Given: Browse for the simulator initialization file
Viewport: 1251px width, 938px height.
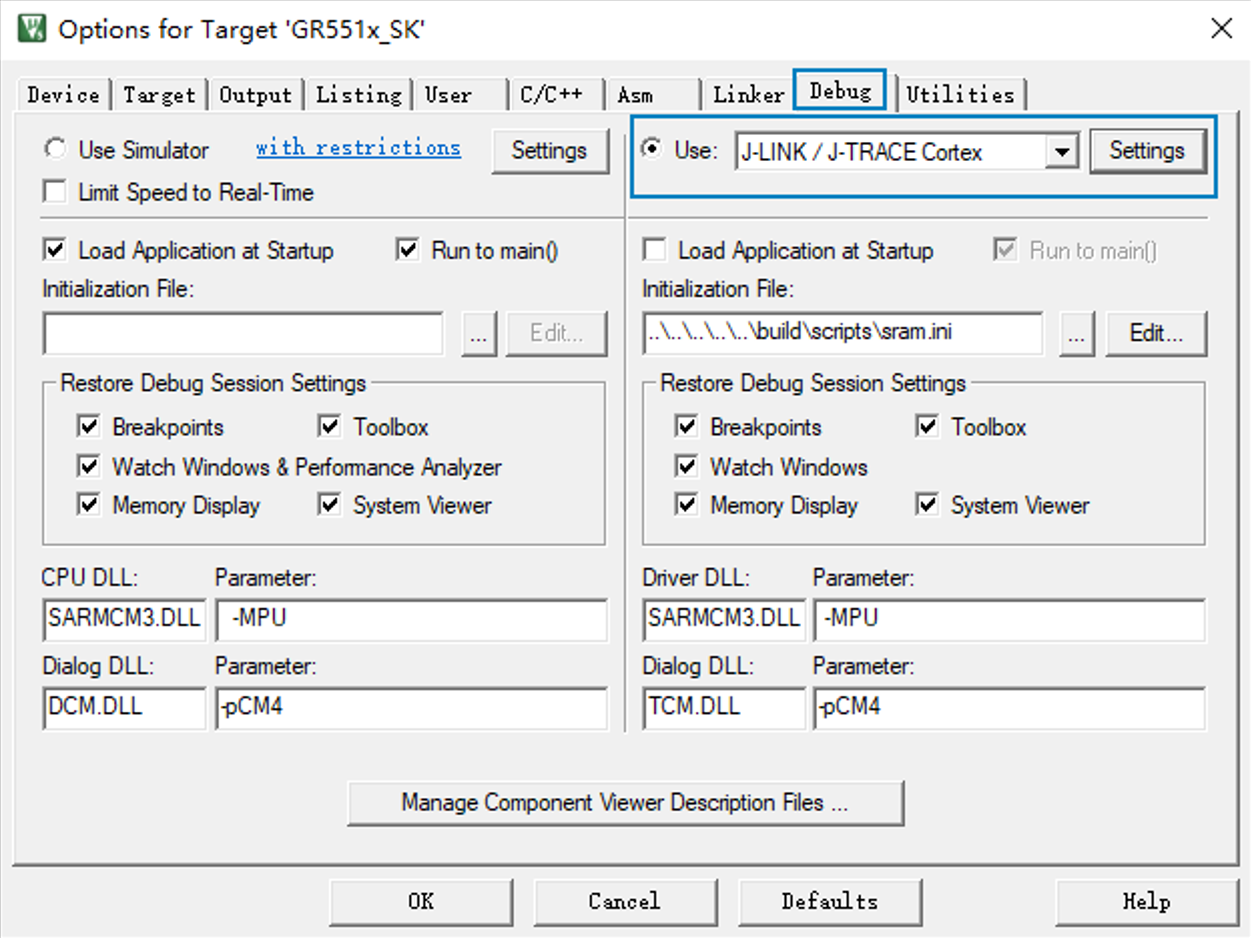Looking at the screenshot, I should point(479,334).
